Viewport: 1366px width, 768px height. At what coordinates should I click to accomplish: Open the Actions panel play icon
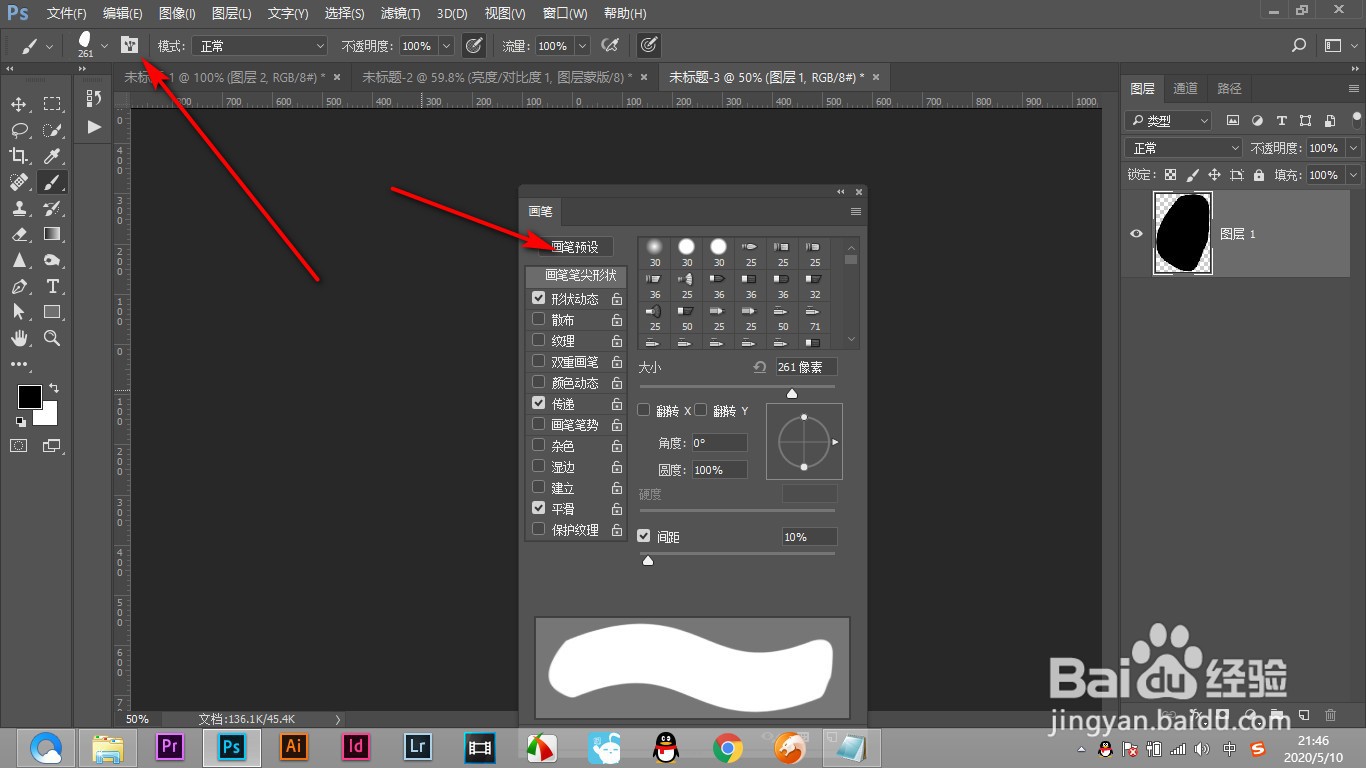click(x=94, y=127)
